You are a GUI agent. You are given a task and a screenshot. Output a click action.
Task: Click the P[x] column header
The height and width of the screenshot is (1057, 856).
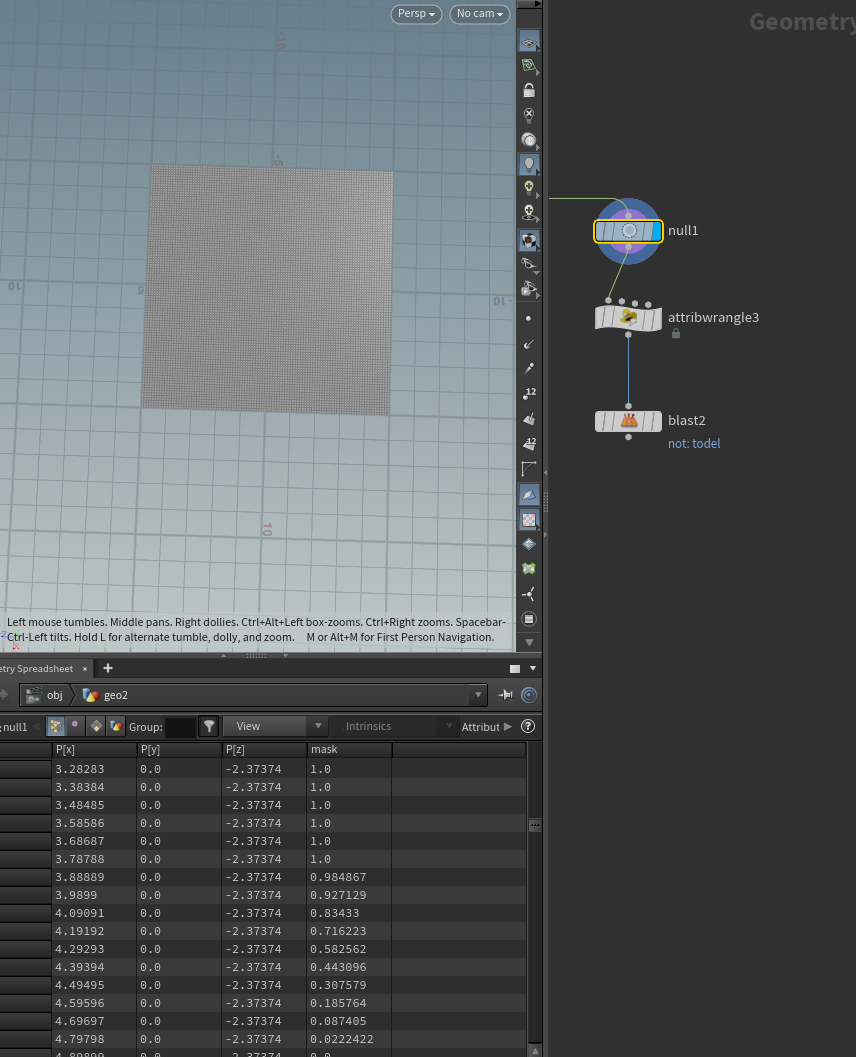click(94, 750)
